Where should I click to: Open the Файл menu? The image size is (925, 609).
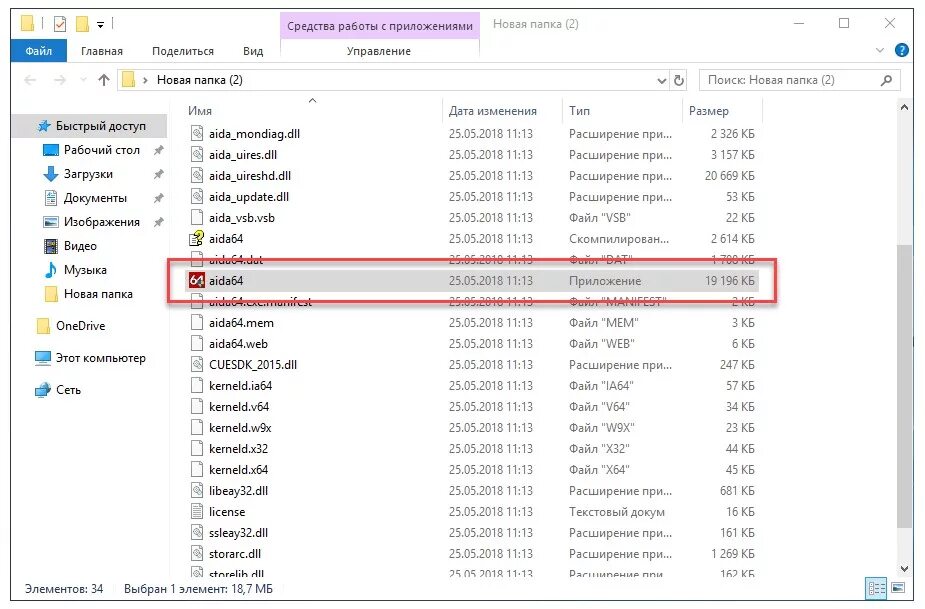(38, 51)
